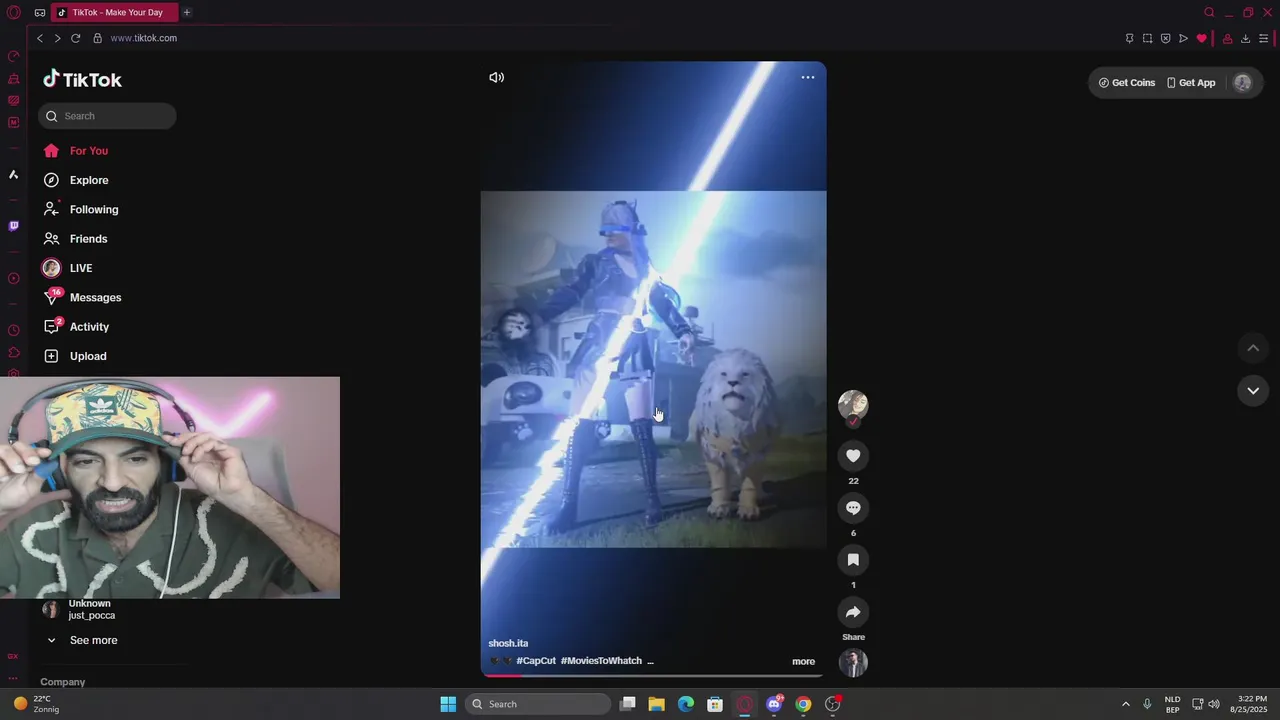Viewport: 1280px width, 720px height.
Task: Show hidden system tray icons
Action: pyautogui.click(x=1125, y=704)
